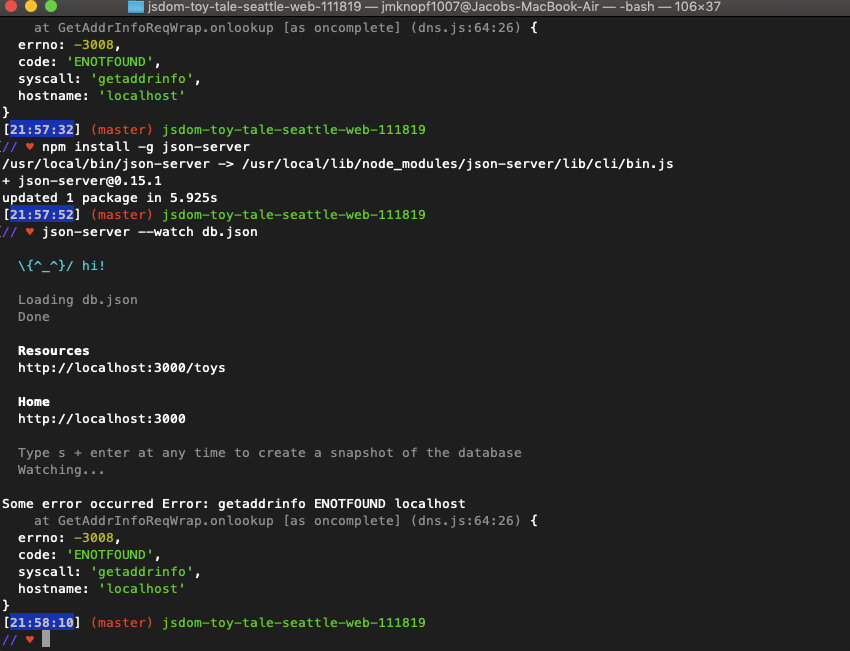Click the bottom 'errno: -3008' line

click(69, 538)
